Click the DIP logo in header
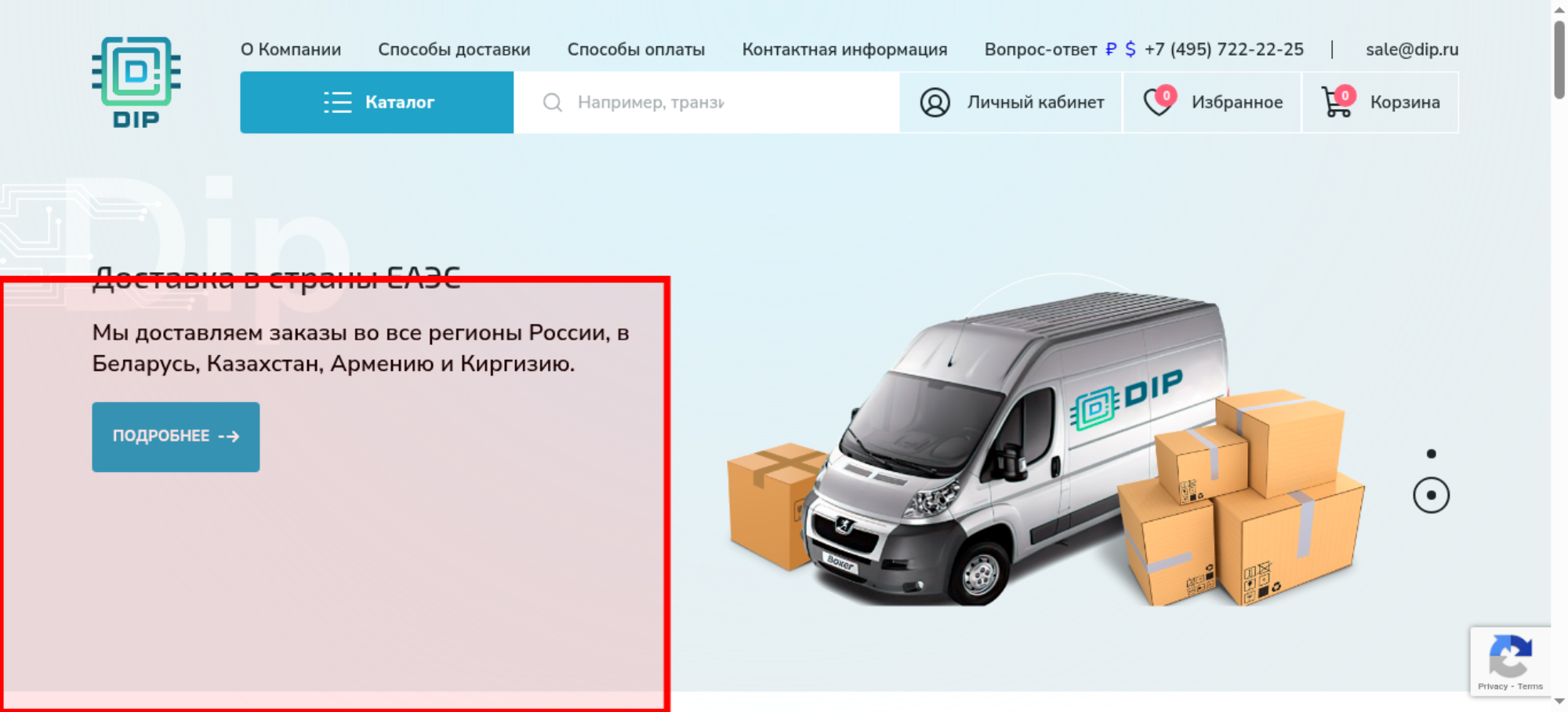Image resolution: width=1568 pixels, height=712 pixels. pyautogui.click(x=136, y=82)
